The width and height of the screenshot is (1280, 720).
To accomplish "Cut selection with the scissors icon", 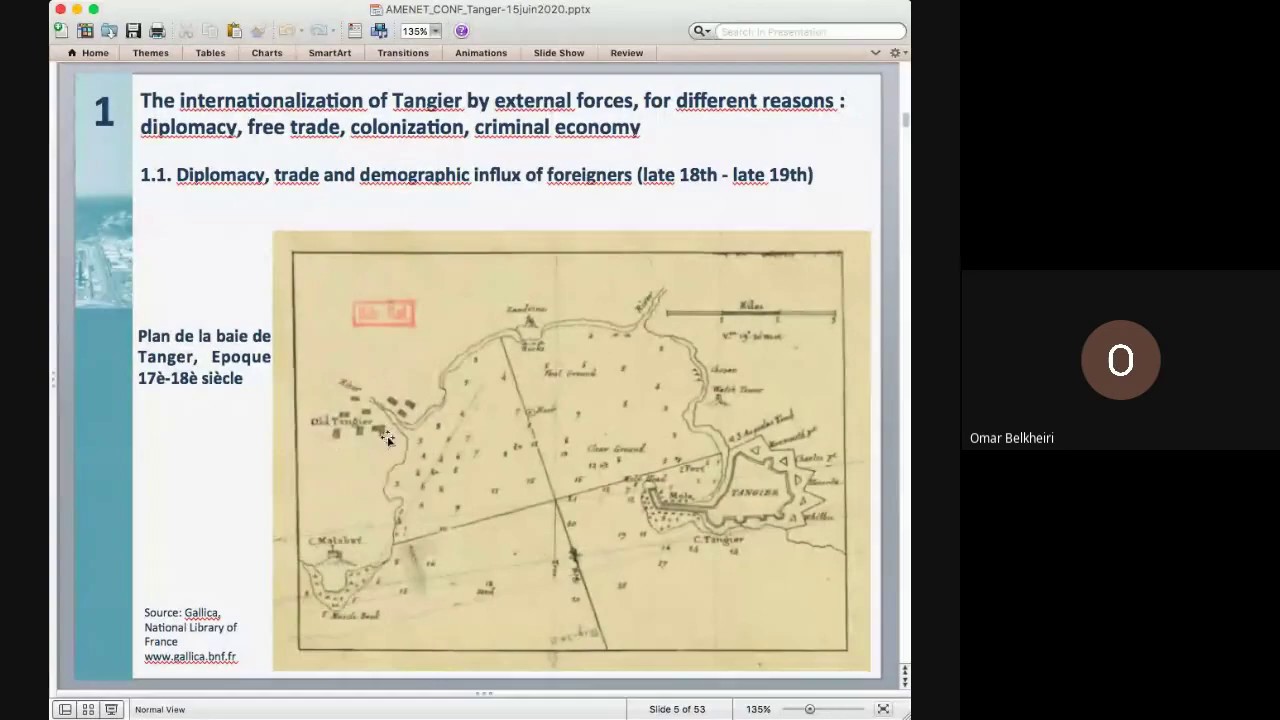I will 186,31.
